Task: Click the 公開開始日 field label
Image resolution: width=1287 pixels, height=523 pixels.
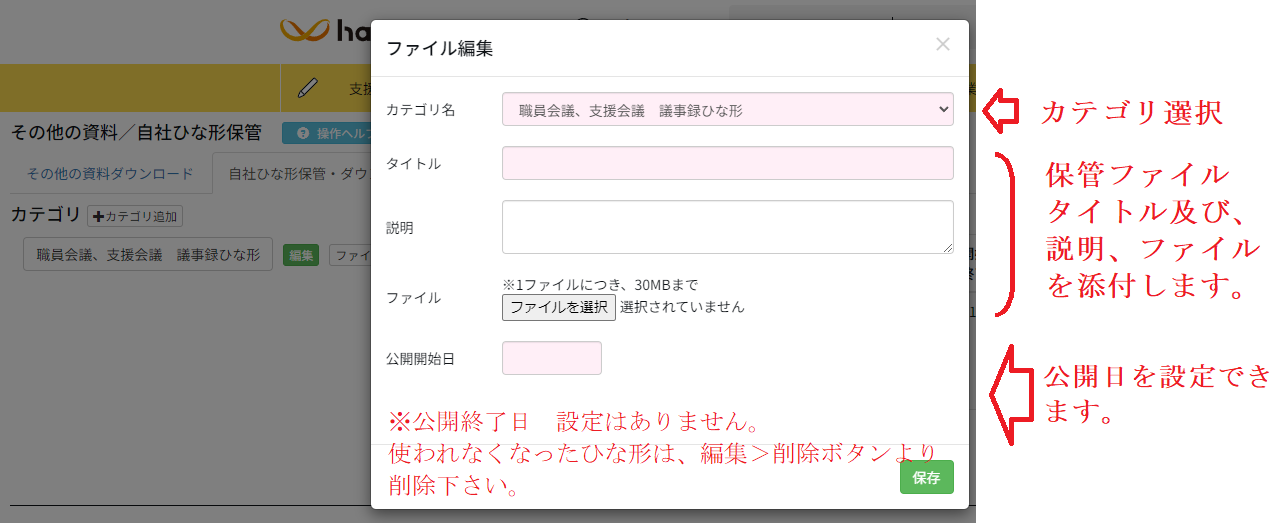Action: [420, 358]
